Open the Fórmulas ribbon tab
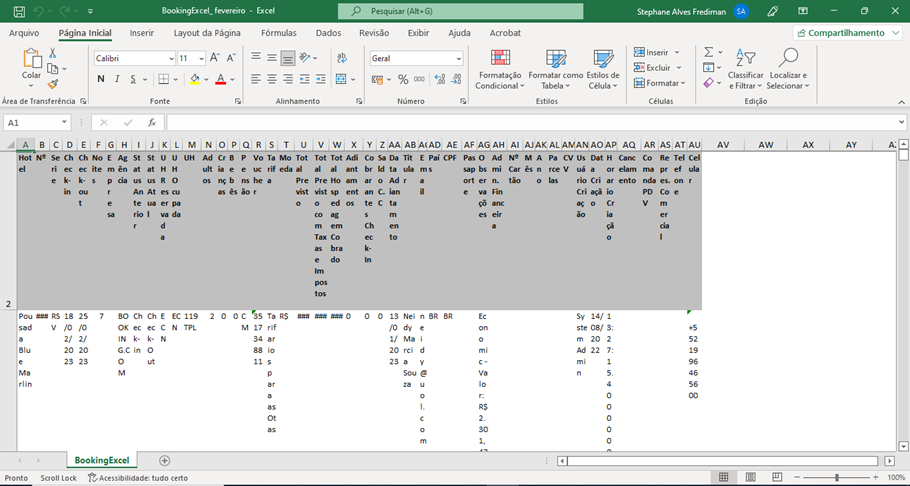 click(x=279, y=32)
